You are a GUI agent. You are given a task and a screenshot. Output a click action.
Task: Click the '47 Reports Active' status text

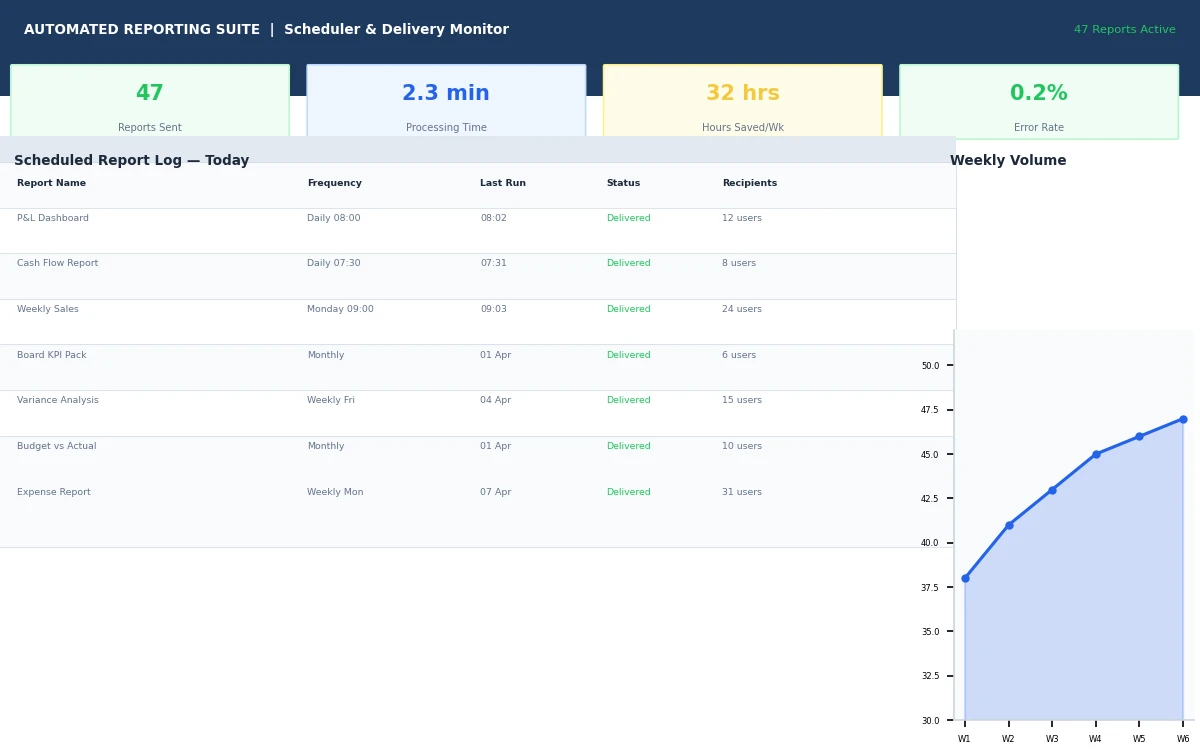1124,30
